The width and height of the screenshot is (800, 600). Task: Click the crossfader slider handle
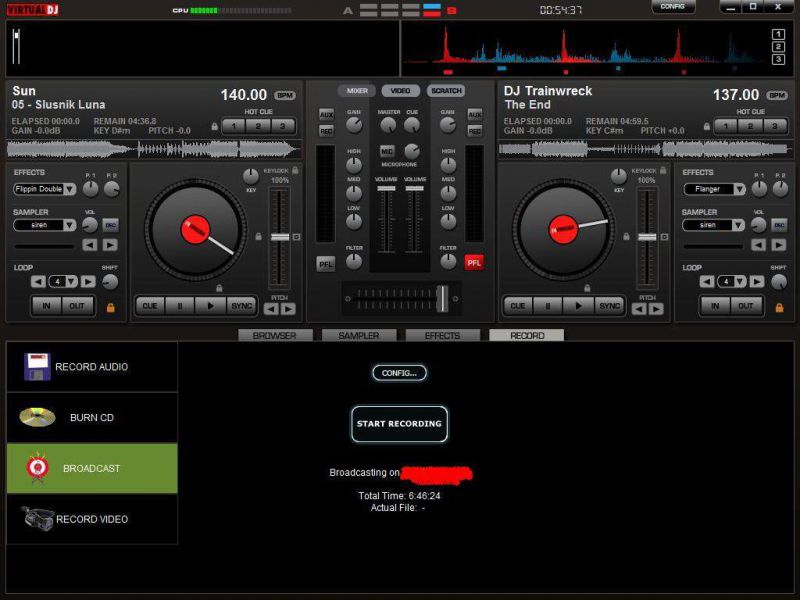point(442,298)
